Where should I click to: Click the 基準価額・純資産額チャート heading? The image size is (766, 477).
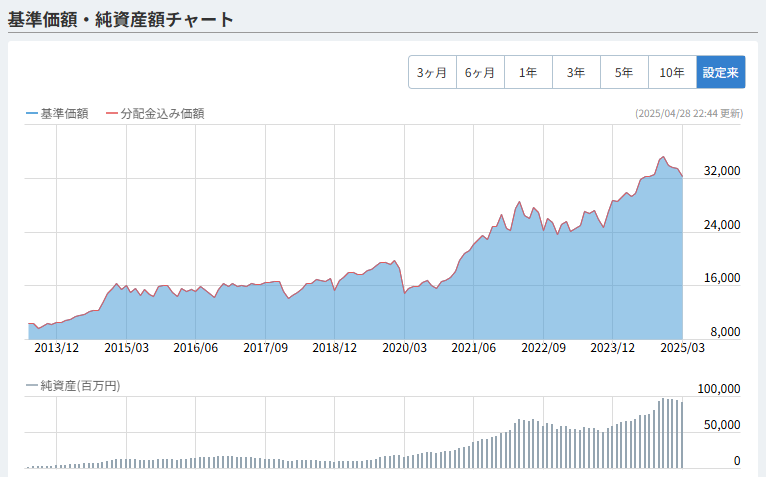[x=121, y=20]
